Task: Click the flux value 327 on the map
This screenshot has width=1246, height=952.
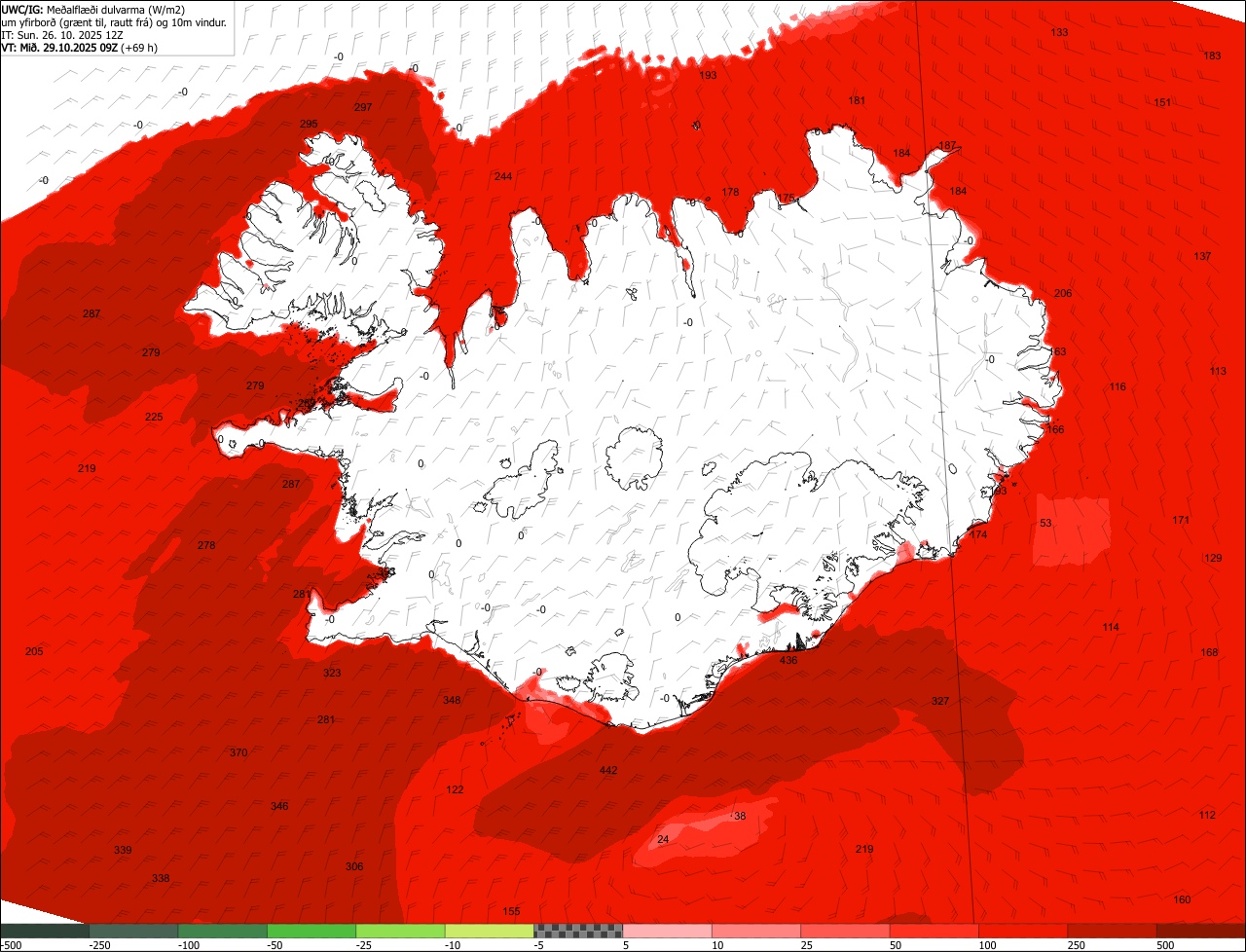Action: 939,702
